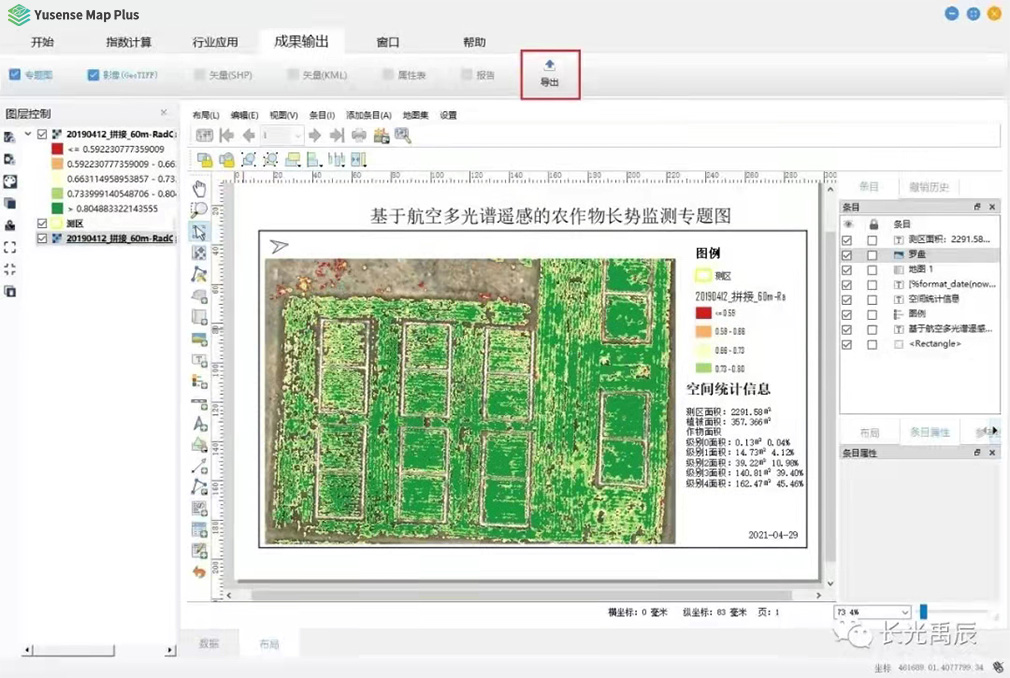Click the right arrow to show more panel tabs

(x=995, y=431)
